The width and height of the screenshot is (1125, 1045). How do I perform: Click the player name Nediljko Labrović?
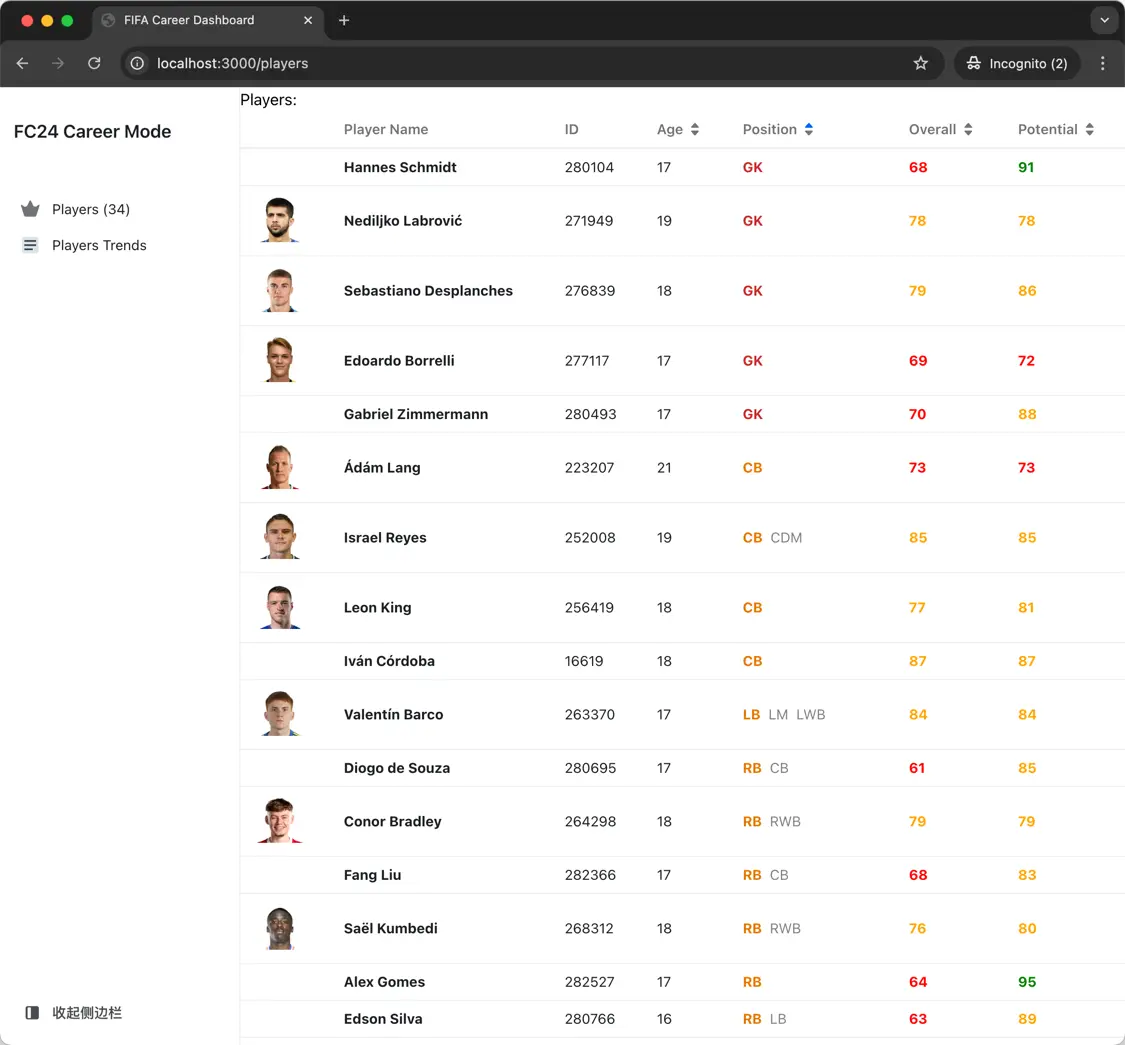403,221
